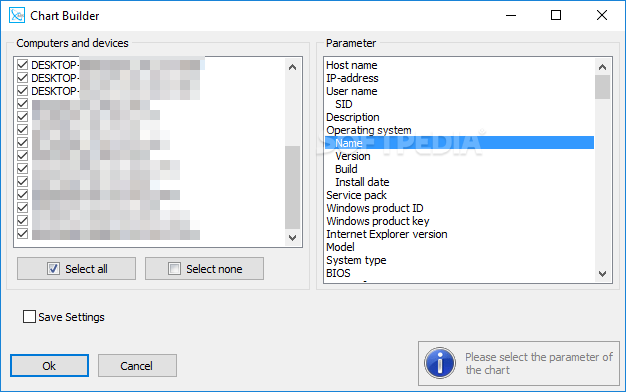Click the Chart Builder app icon in title bar
Viewport: 626px width, 392px height.
17,16
